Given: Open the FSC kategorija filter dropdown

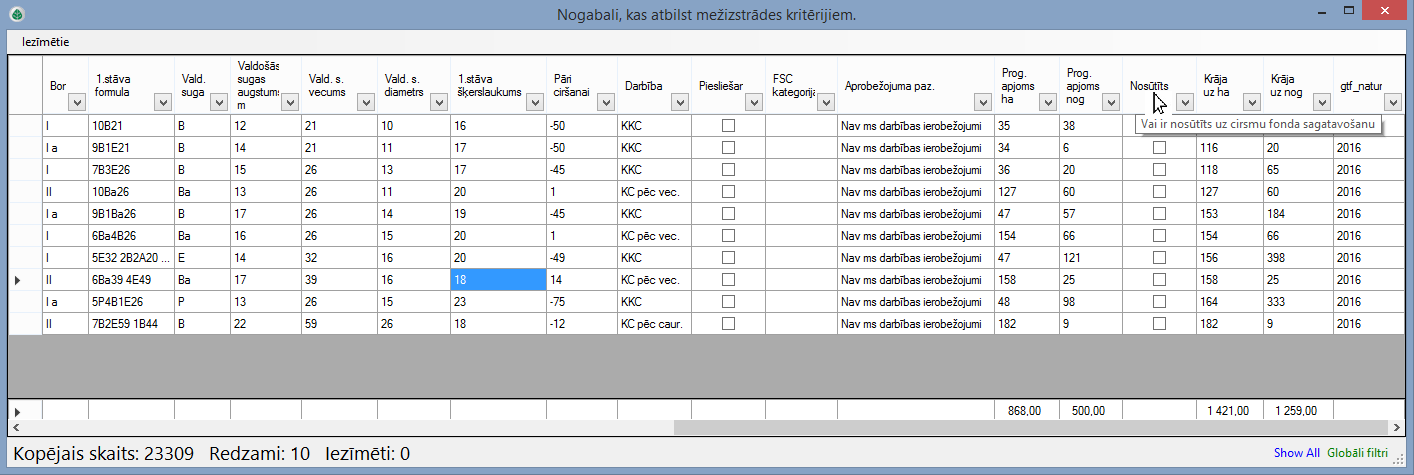Looking at the screenshot, I should click(826, 102).
